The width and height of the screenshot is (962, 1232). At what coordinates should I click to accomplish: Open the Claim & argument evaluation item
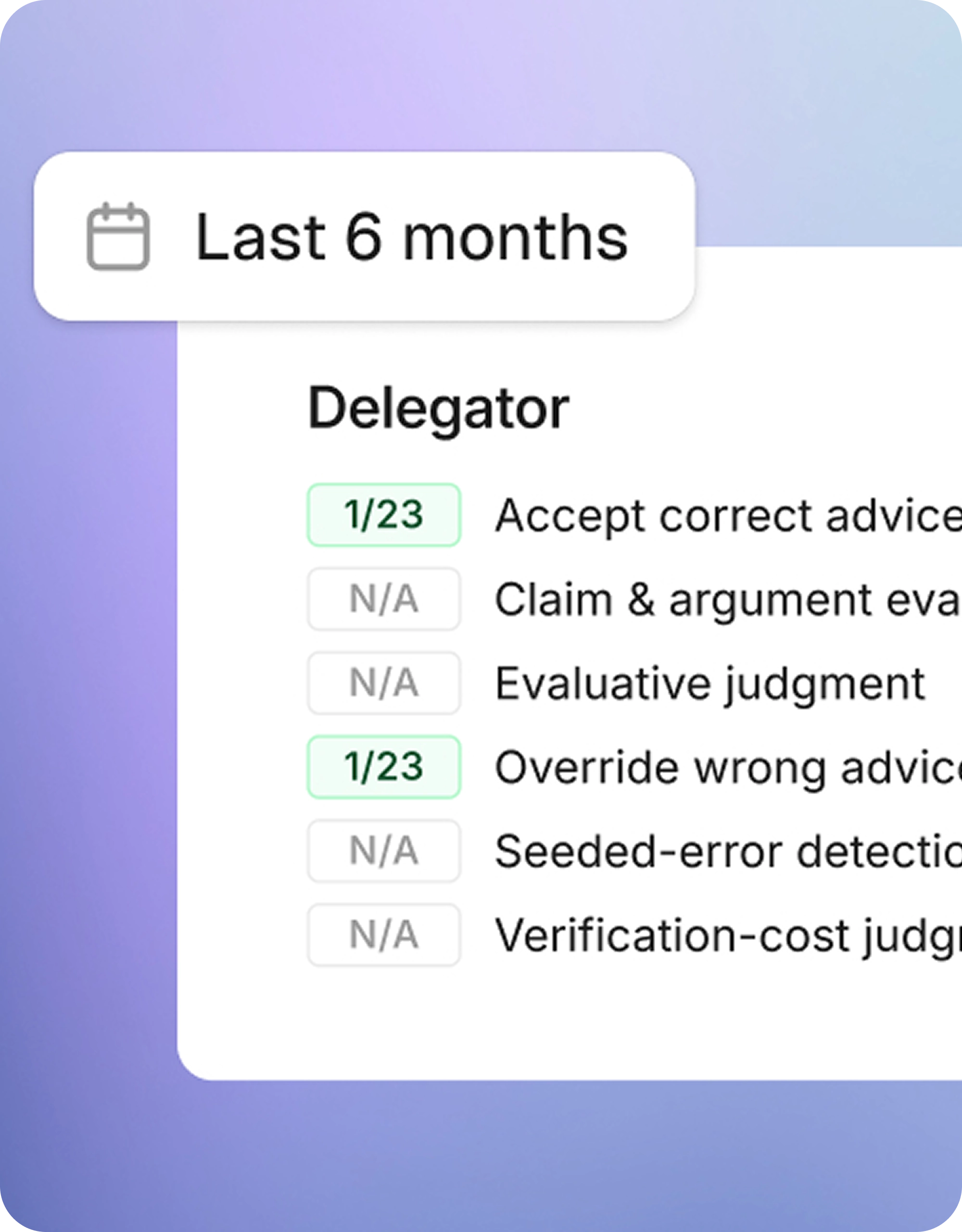[x=634, y=599]
